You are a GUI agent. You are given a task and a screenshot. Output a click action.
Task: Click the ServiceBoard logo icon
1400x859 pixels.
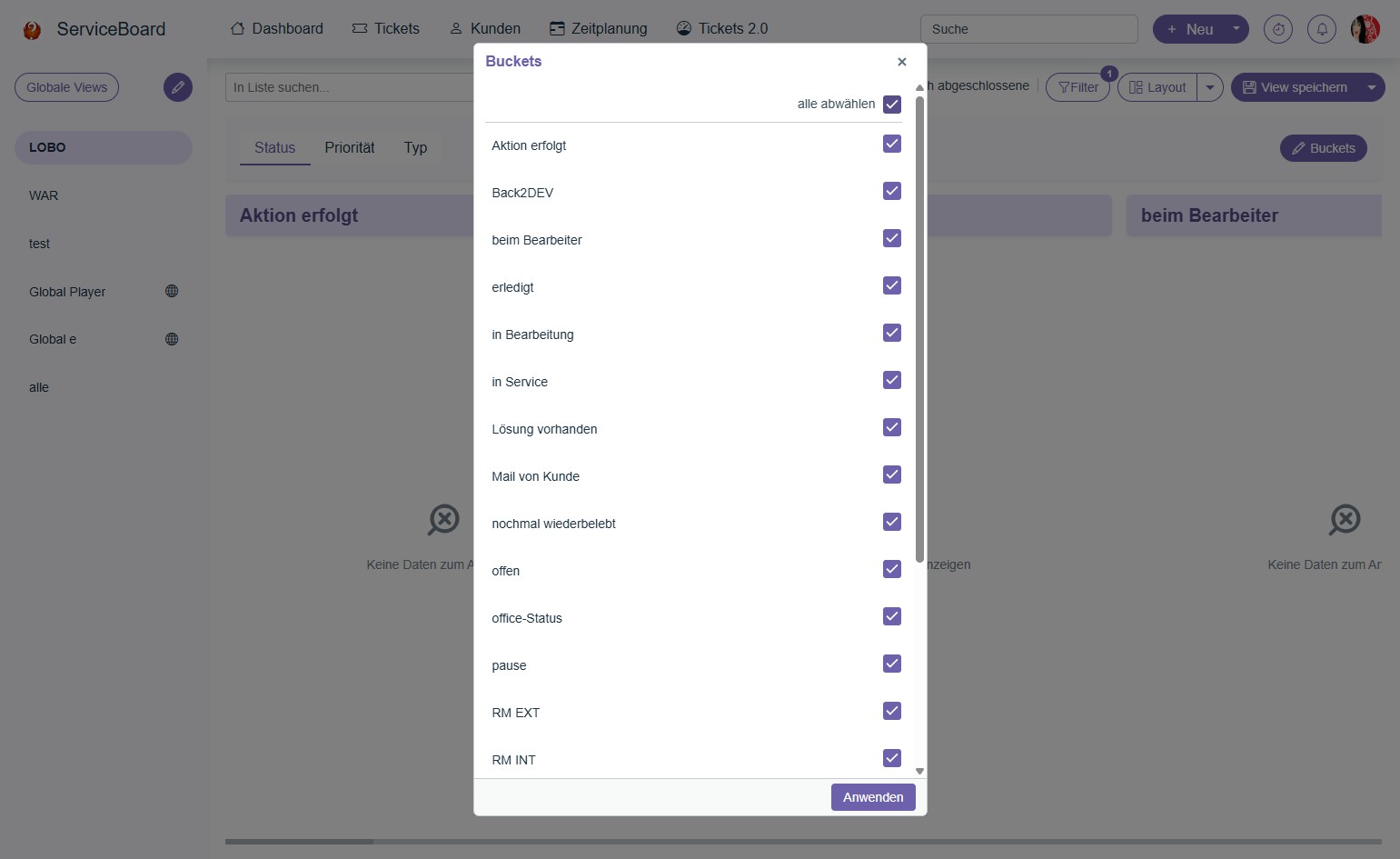point(33,30)
